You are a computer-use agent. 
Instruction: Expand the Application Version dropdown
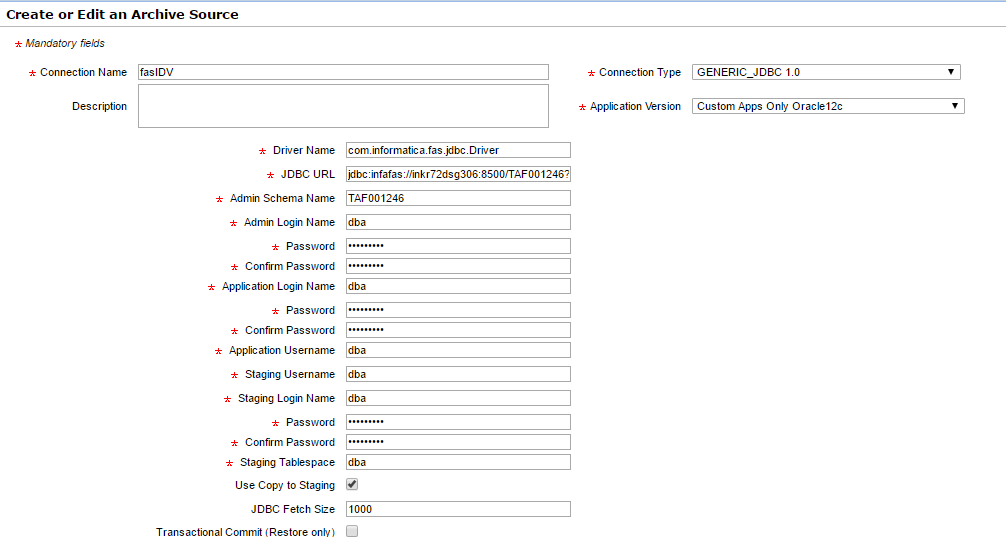[x=828, y=106]
